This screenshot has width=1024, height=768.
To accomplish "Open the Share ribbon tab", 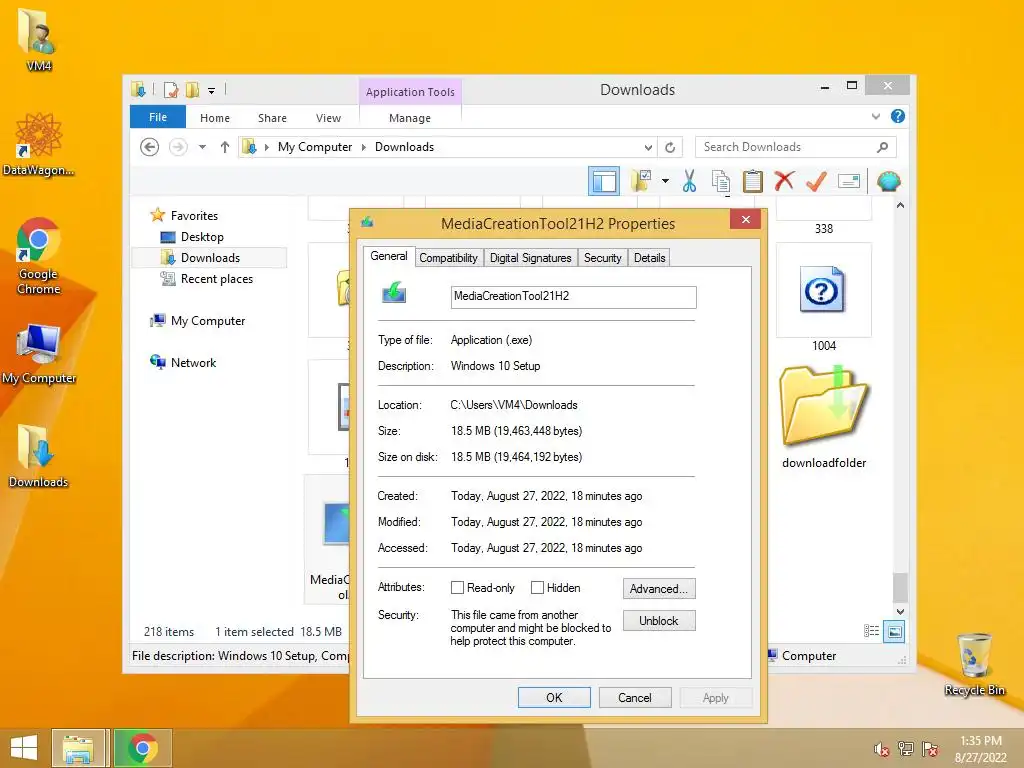I will coord(272,118).
